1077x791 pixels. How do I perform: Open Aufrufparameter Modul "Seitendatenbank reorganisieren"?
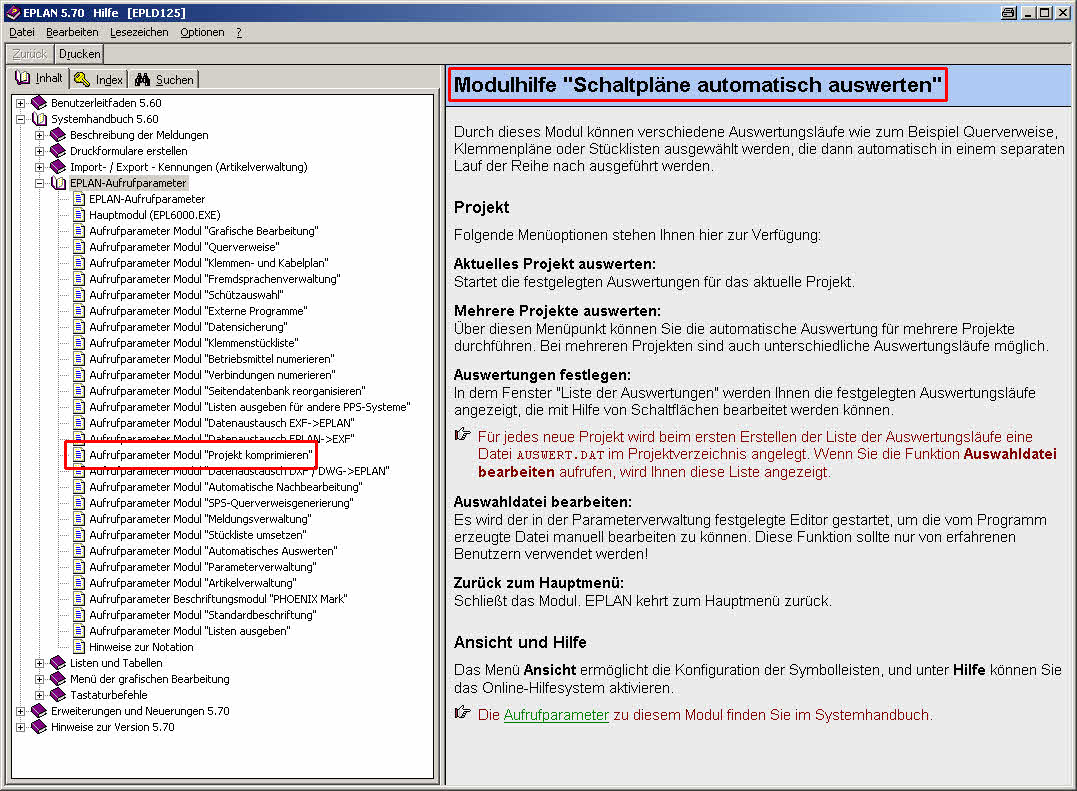coord(227,391)
